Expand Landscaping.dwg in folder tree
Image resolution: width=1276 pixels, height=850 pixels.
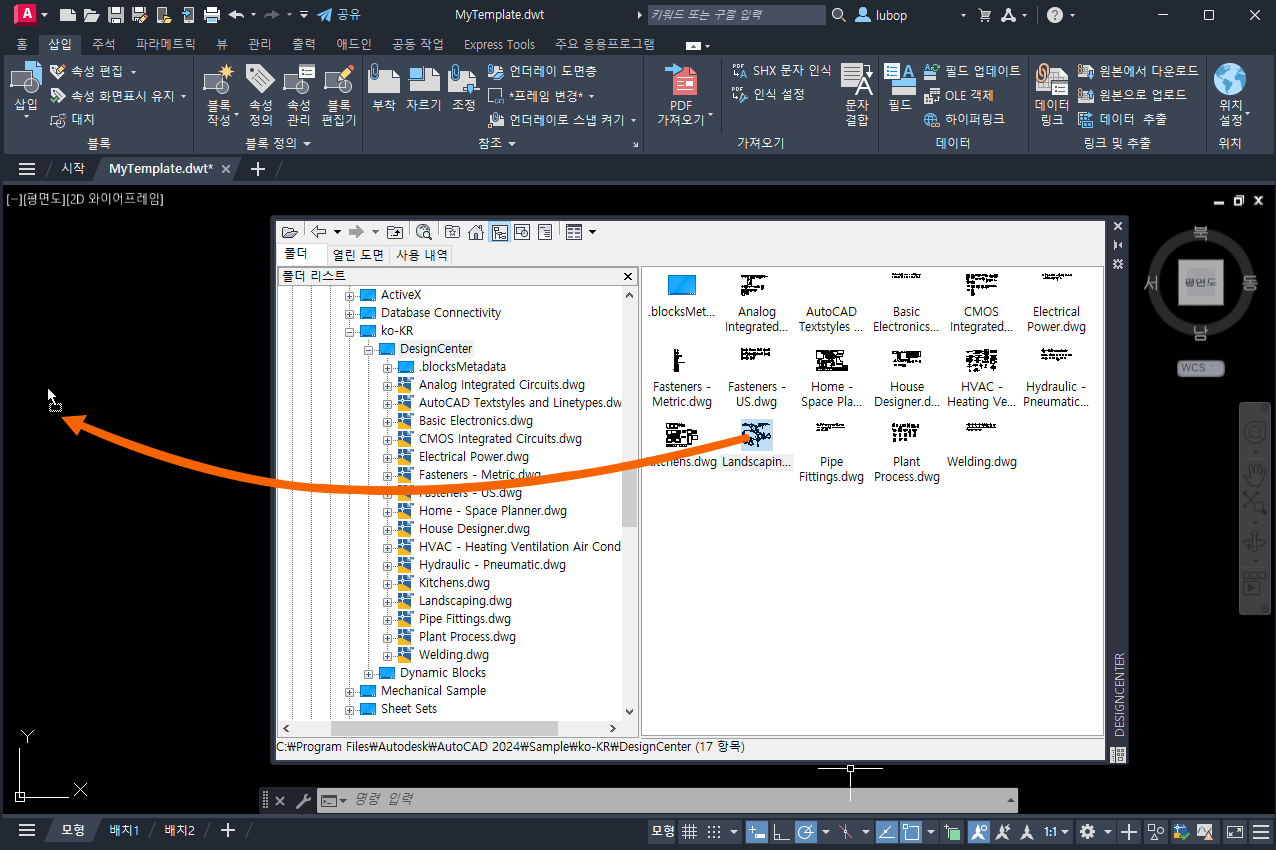388,601
